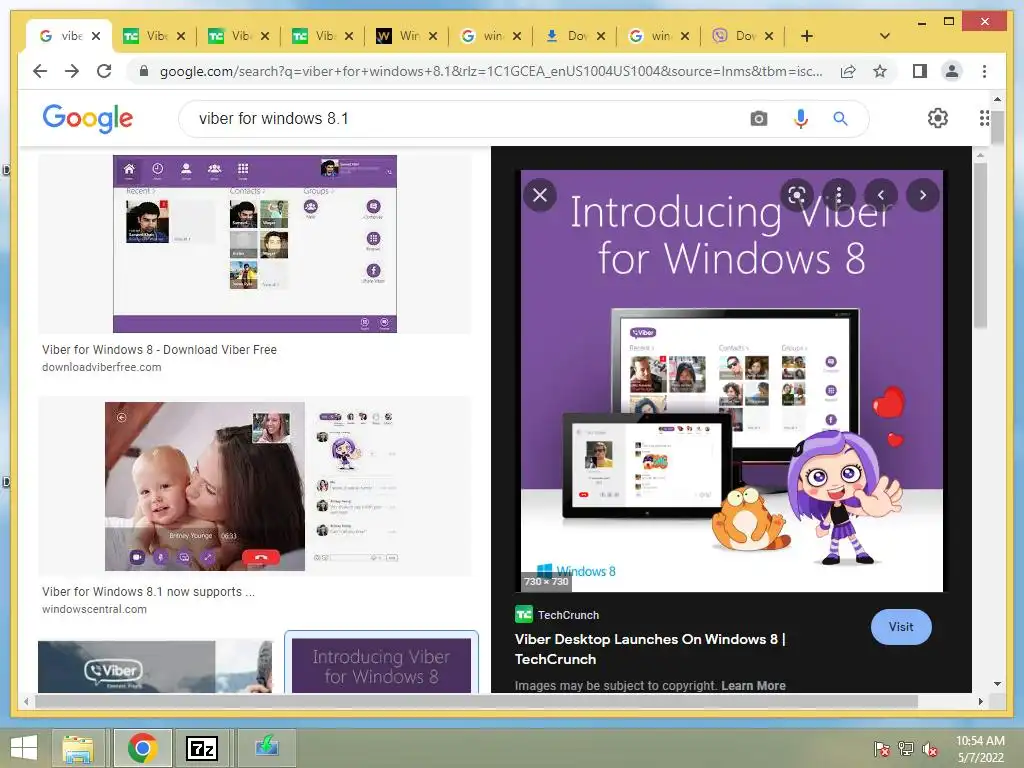This screenshot has height=768, width=1024.
Task: Submit search with magnifying glass icon
Action: click(840, 119)
